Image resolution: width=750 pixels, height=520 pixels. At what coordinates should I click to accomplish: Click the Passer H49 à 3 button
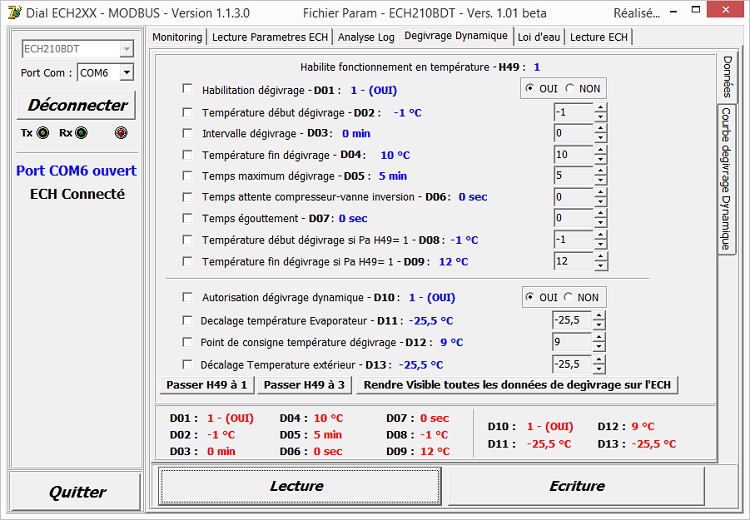[304, 385]
